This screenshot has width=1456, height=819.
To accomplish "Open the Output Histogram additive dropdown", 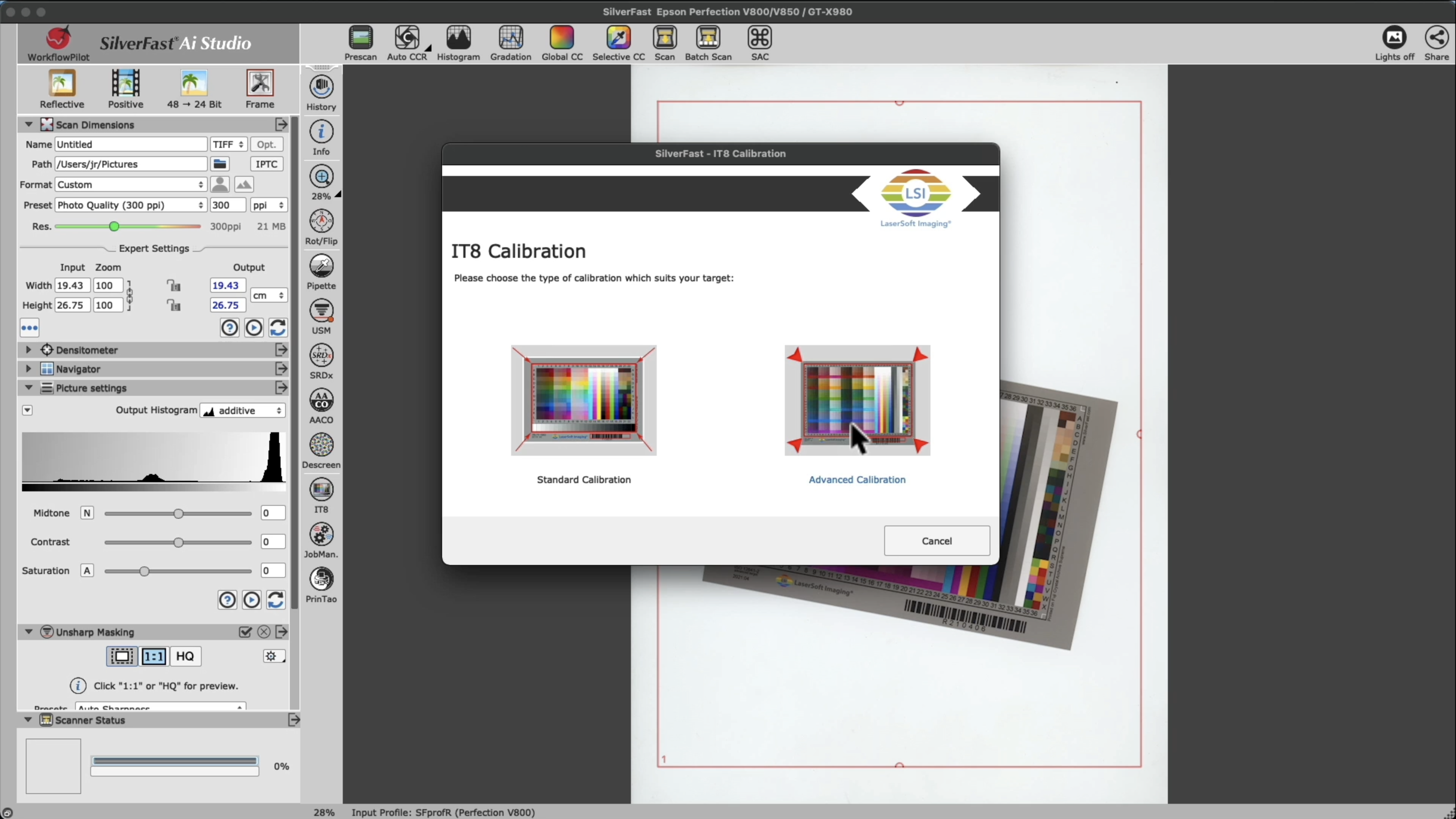I will pos(243,410).
